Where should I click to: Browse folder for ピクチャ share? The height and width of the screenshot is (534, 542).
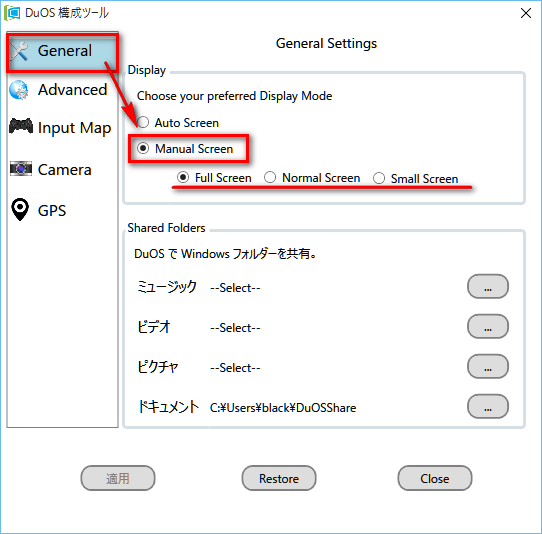(x=488, y=366)
